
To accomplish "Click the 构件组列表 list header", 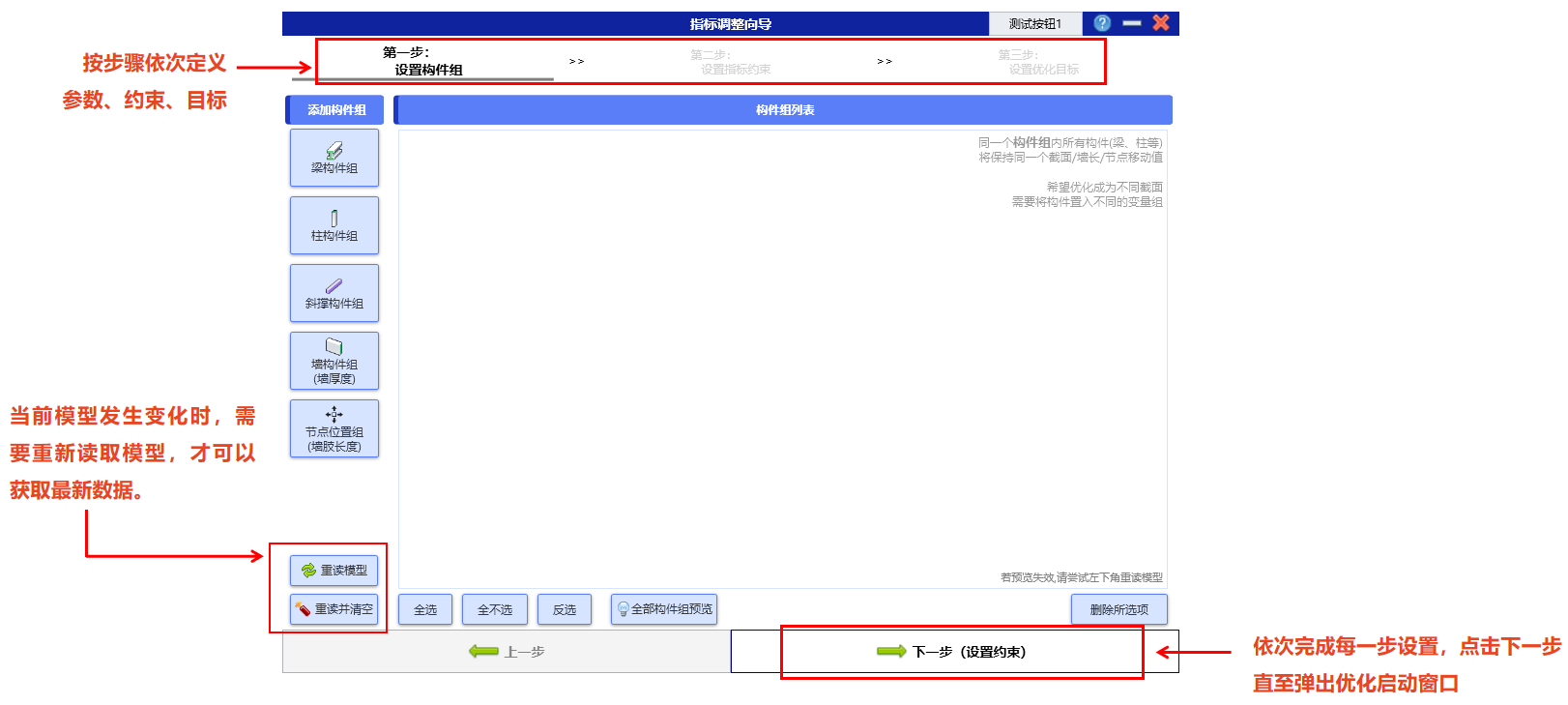I will [783, 110].
